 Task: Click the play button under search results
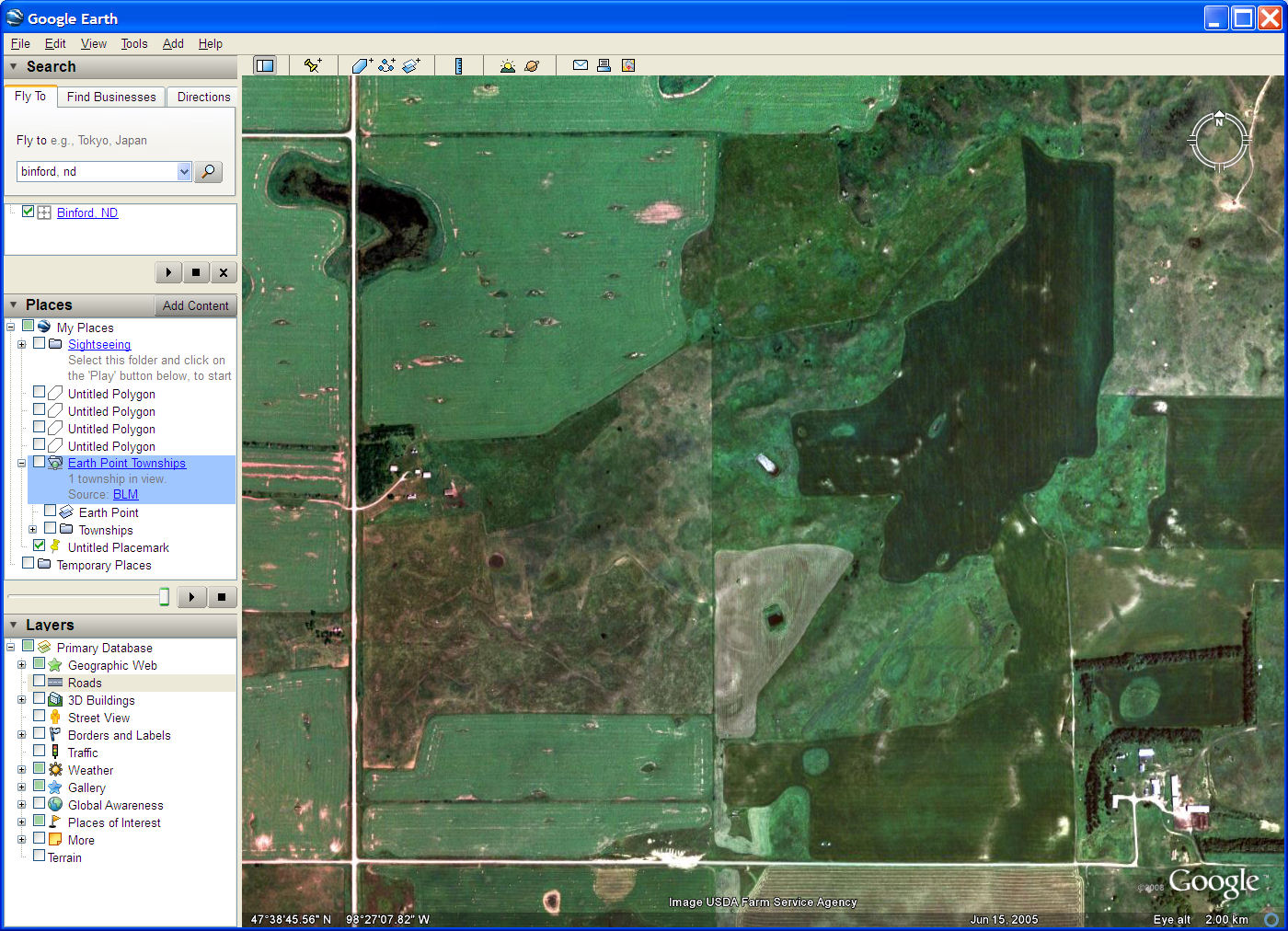(x=168, y=272)
